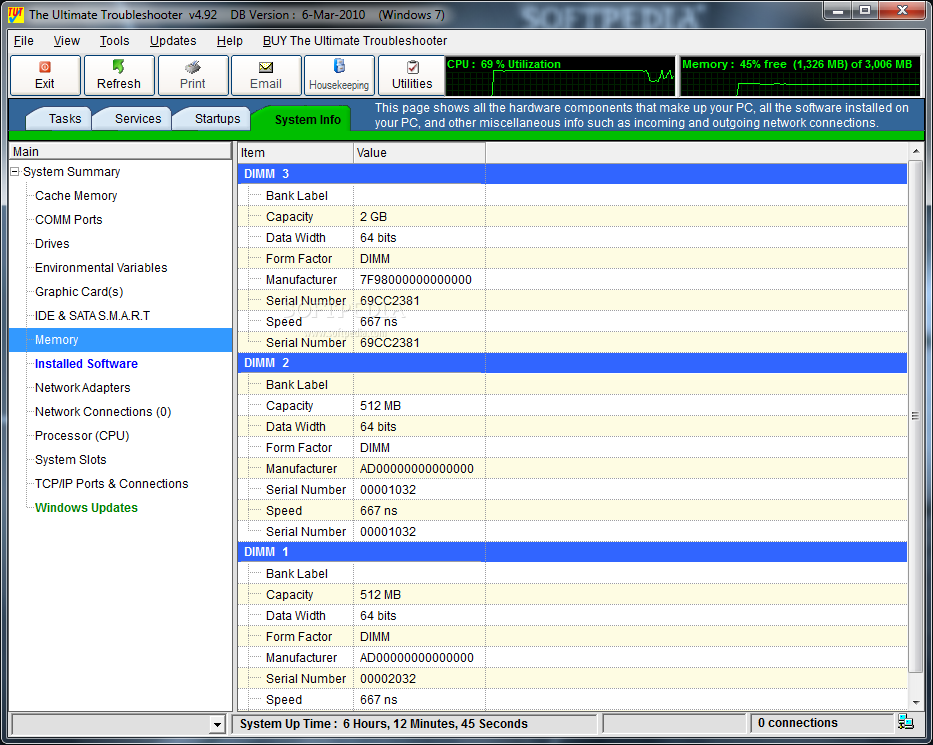Select the DIMM 1 group header
The width and height of the screenshot is (933, 745).
point(572,552)
